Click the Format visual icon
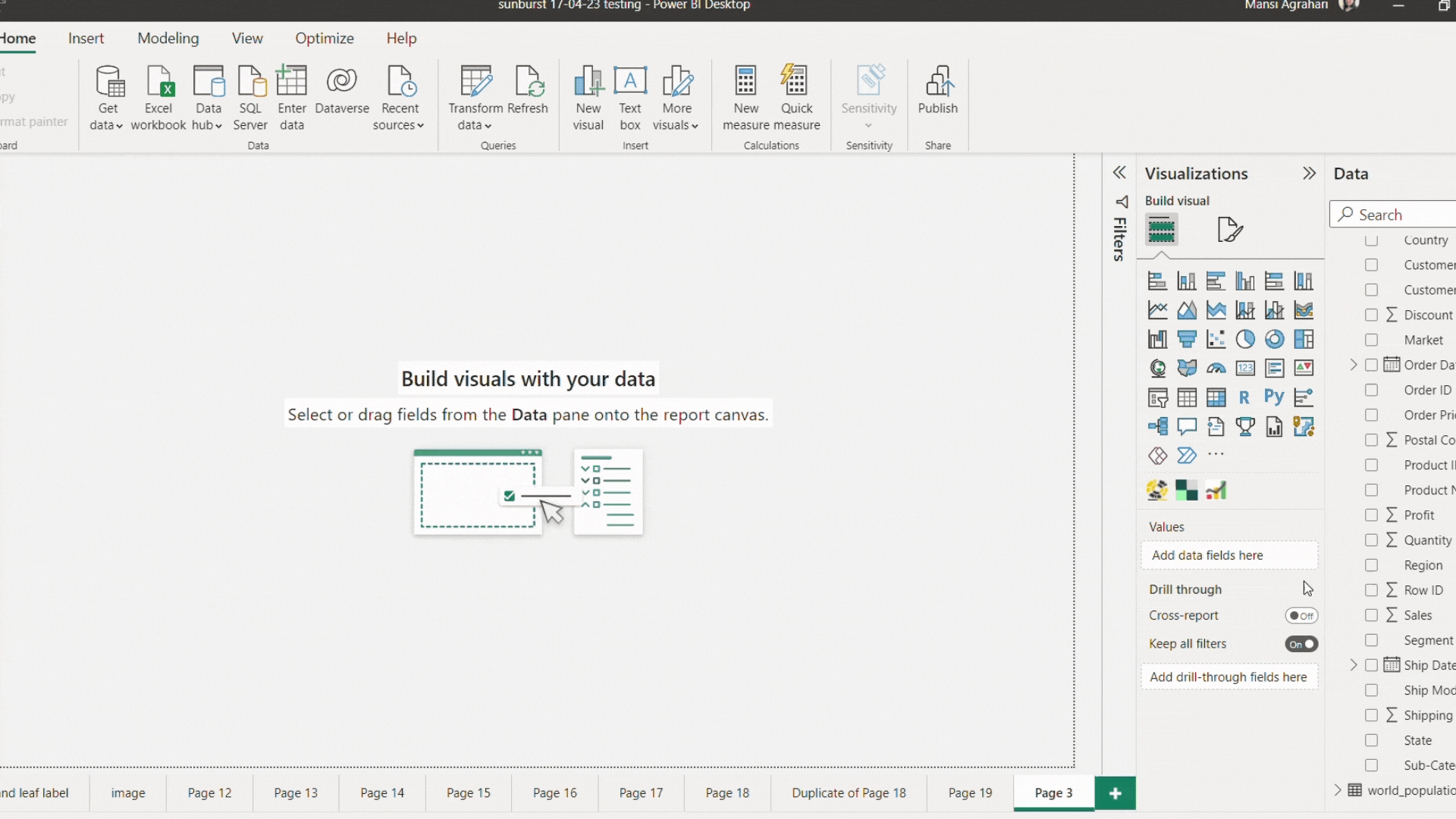This screenshot has width=1456, height=819. [1229, 229]
